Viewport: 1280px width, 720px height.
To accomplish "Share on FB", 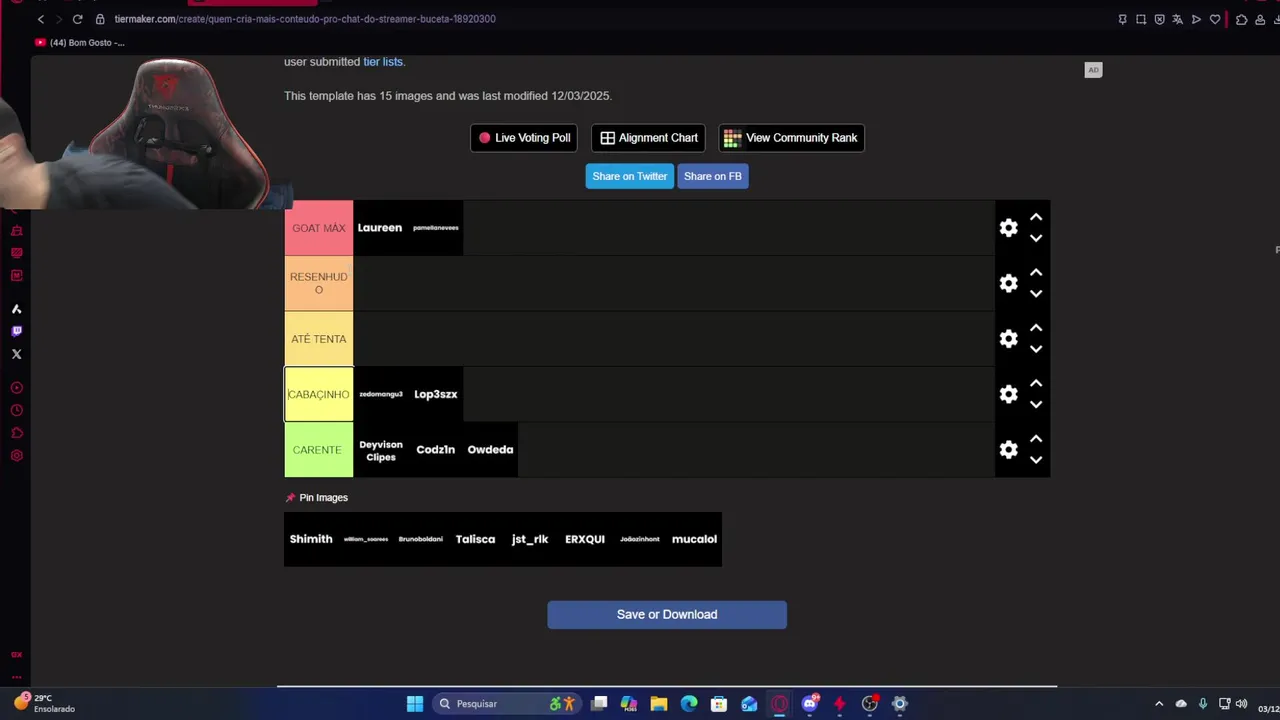I will pyautogui.click(x=713, y=176).
